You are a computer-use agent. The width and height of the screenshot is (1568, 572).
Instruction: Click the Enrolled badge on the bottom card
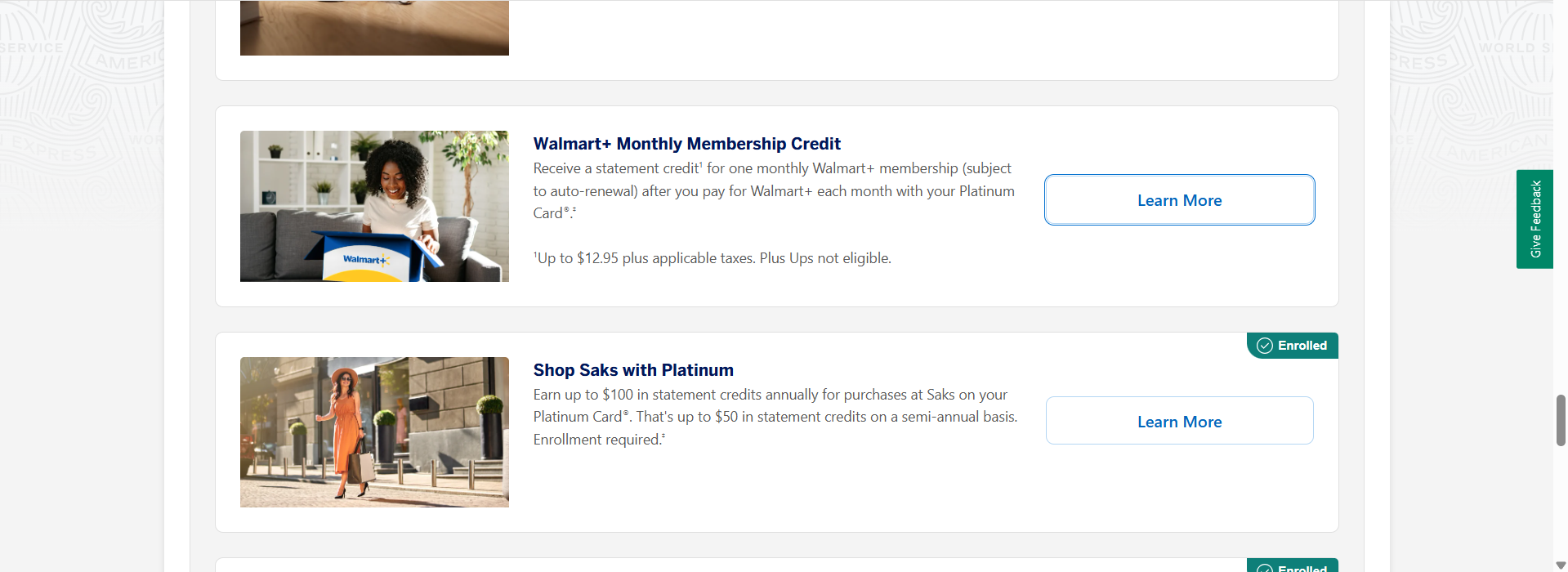click(x=1292, y=567)
